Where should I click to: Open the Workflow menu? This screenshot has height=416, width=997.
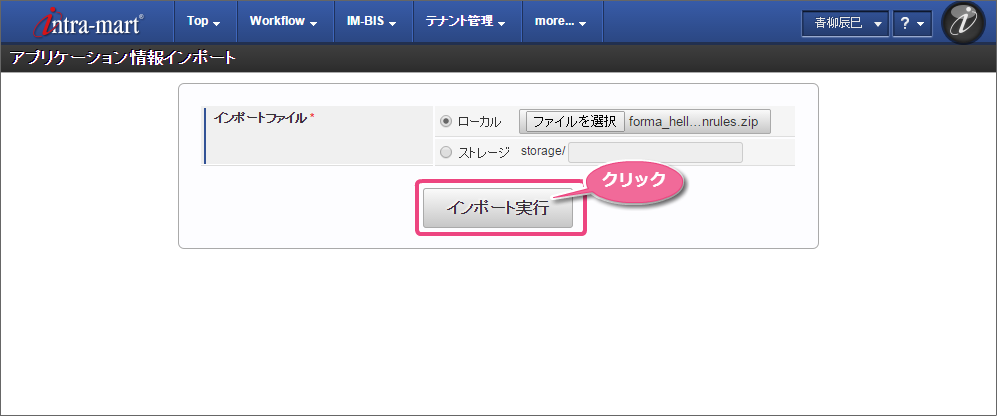pyautogui.click(x=284, y=21)
